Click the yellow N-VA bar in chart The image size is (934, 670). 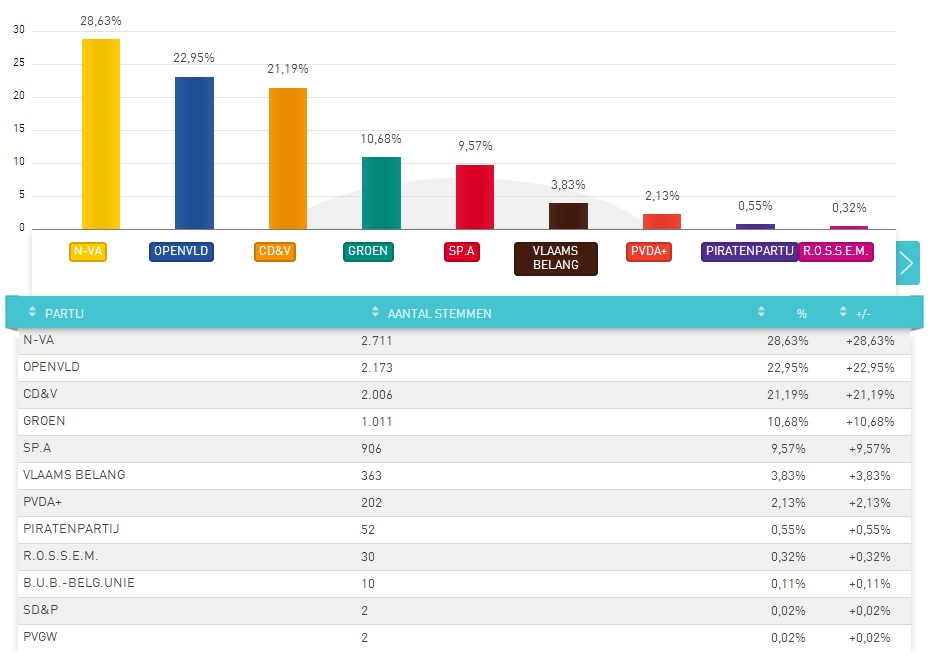tap(101, 134)
